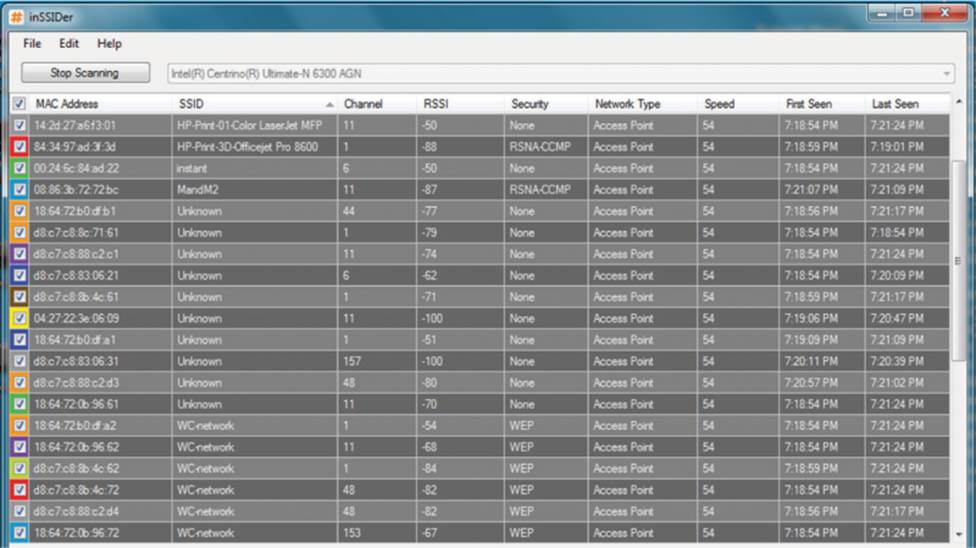Uncheck the green checkbox for the instant network

click(20, 169)
